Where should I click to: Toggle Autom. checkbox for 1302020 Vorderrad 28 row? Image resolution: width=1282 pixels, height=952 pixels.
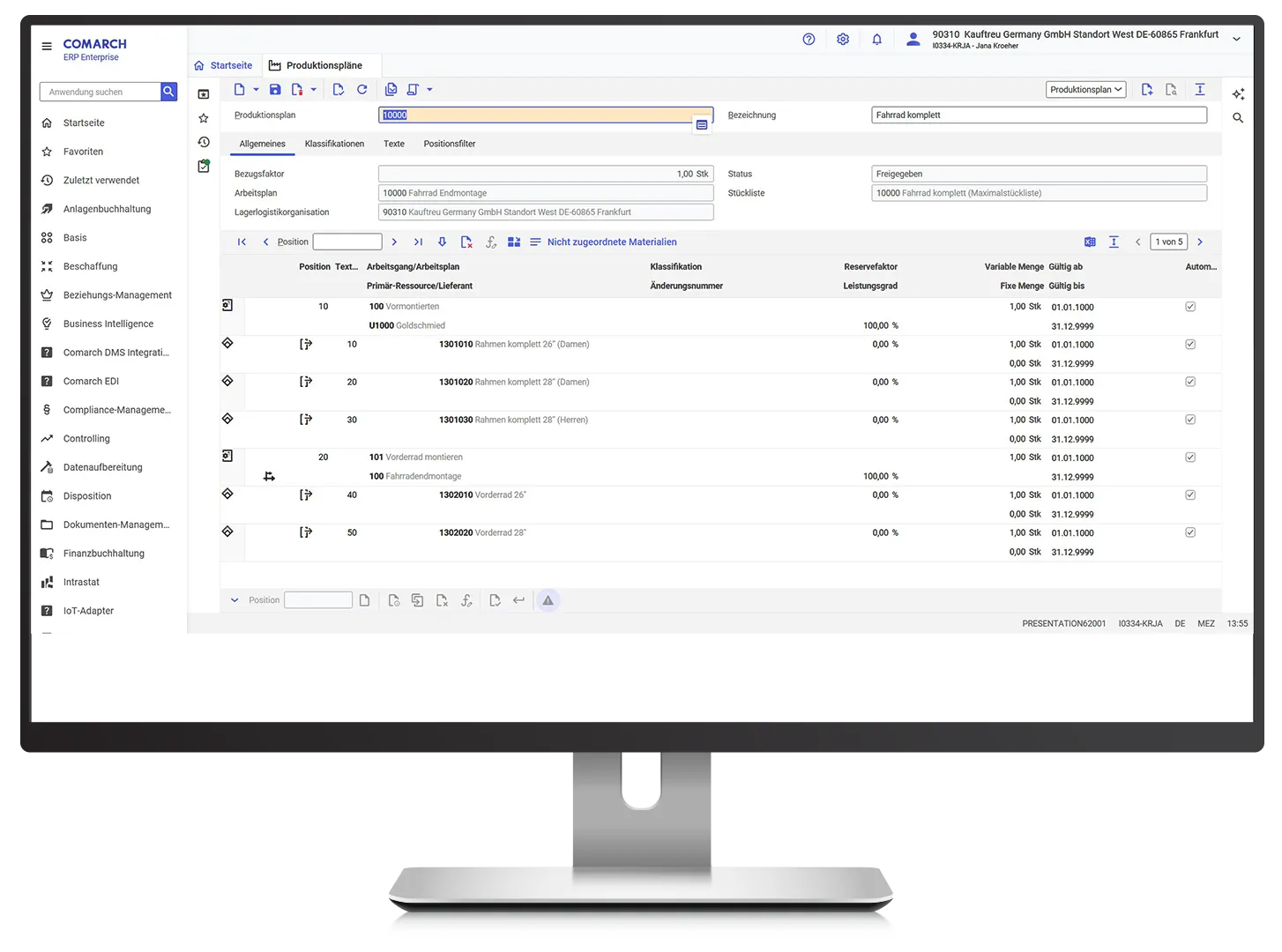tap(1190, 532)
